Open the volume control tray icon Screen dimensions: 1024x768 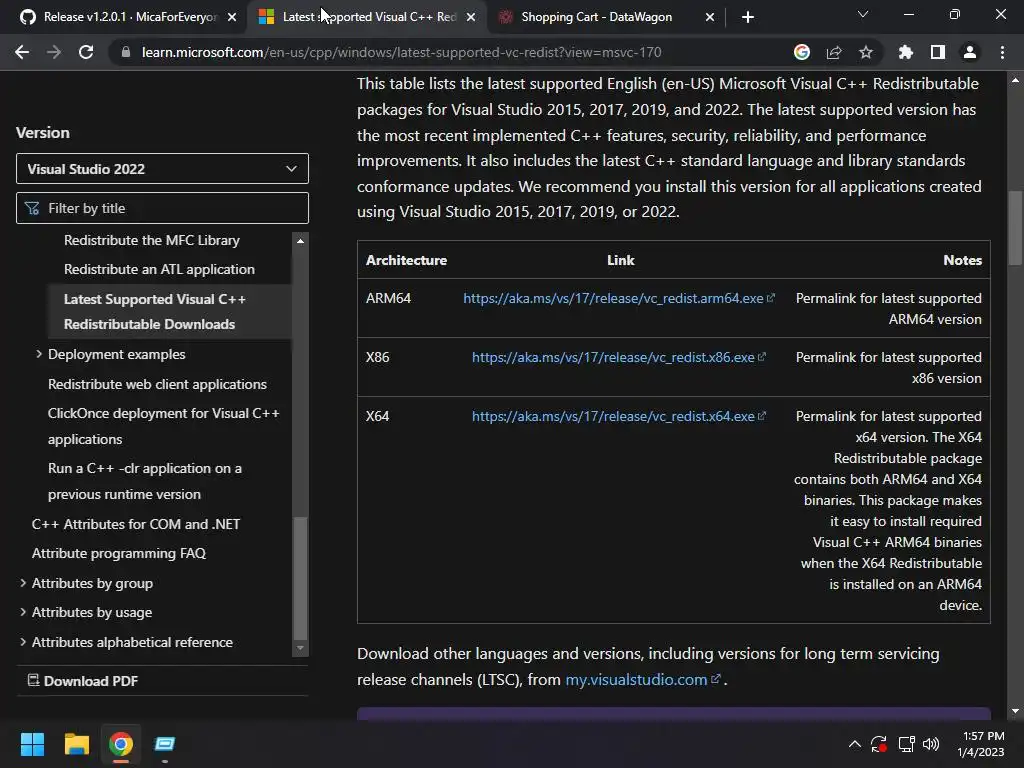click(x=931, y=744)
